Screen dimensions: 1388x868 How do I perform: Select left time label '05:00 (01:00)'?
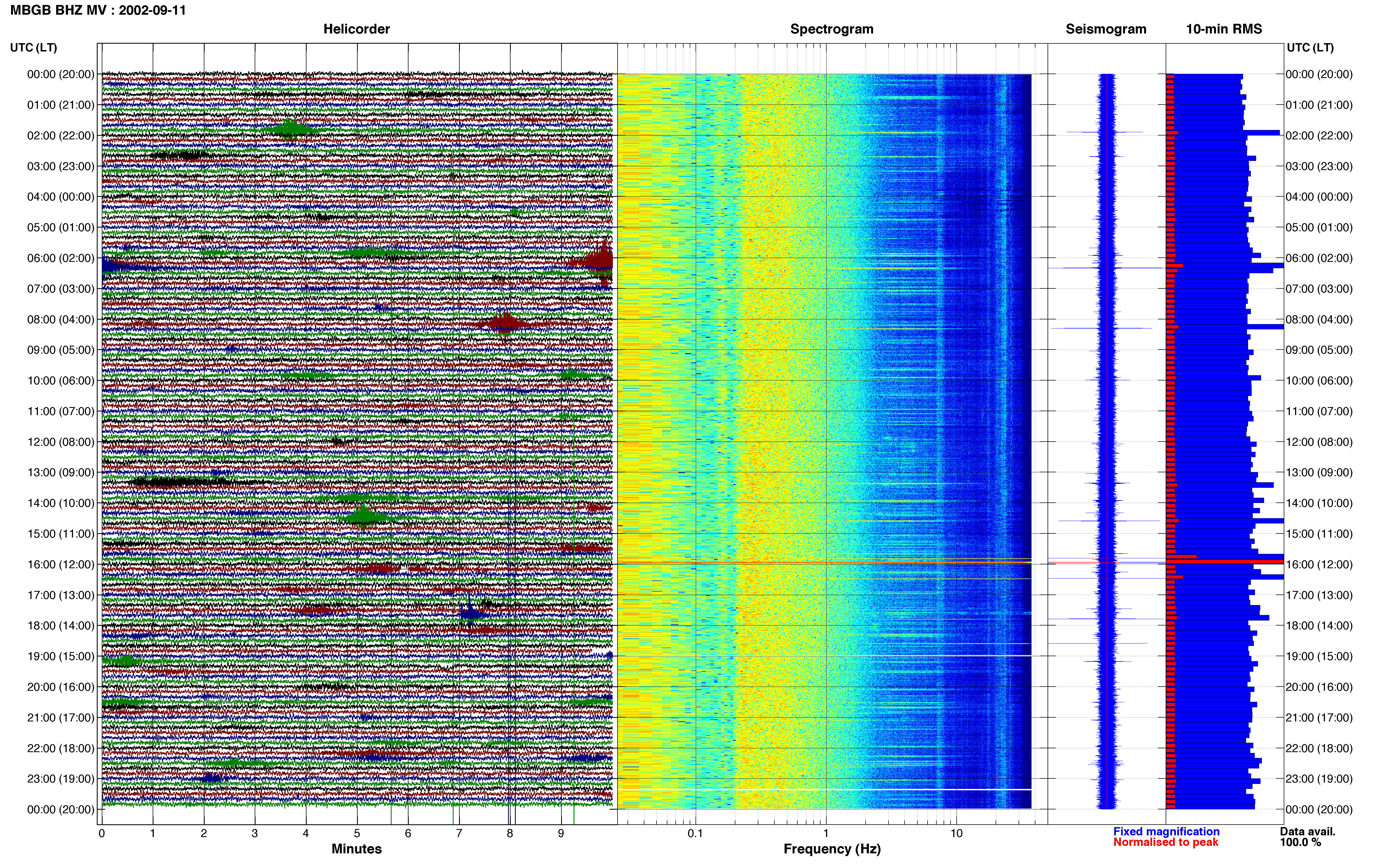pyautogui.click(x=61, y=227)
